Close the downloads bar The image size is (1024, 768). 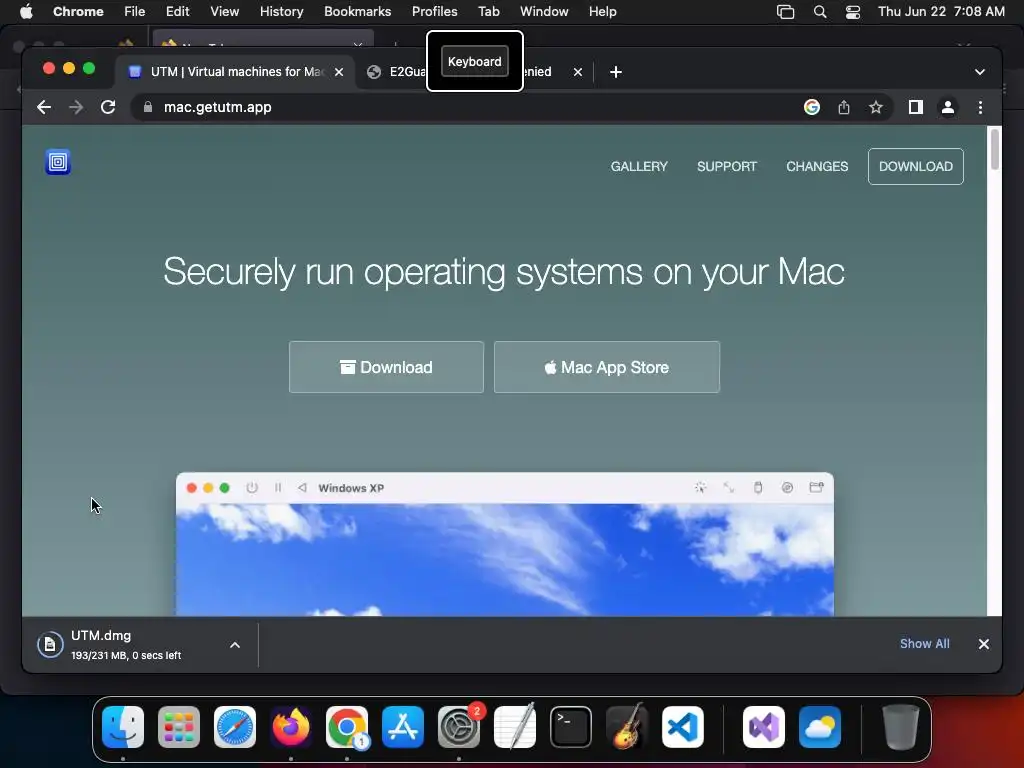(984, 644)
